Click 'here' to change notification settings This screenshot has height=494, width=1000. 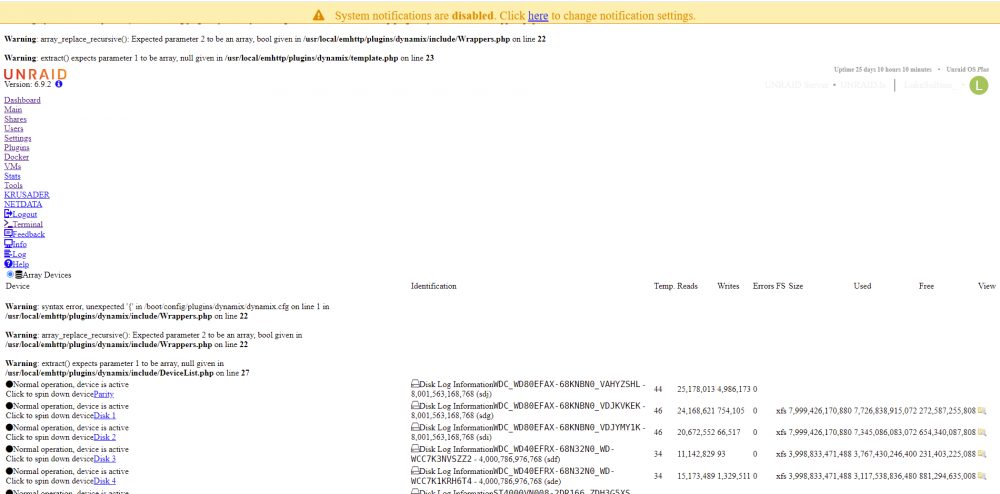(538, 15)
